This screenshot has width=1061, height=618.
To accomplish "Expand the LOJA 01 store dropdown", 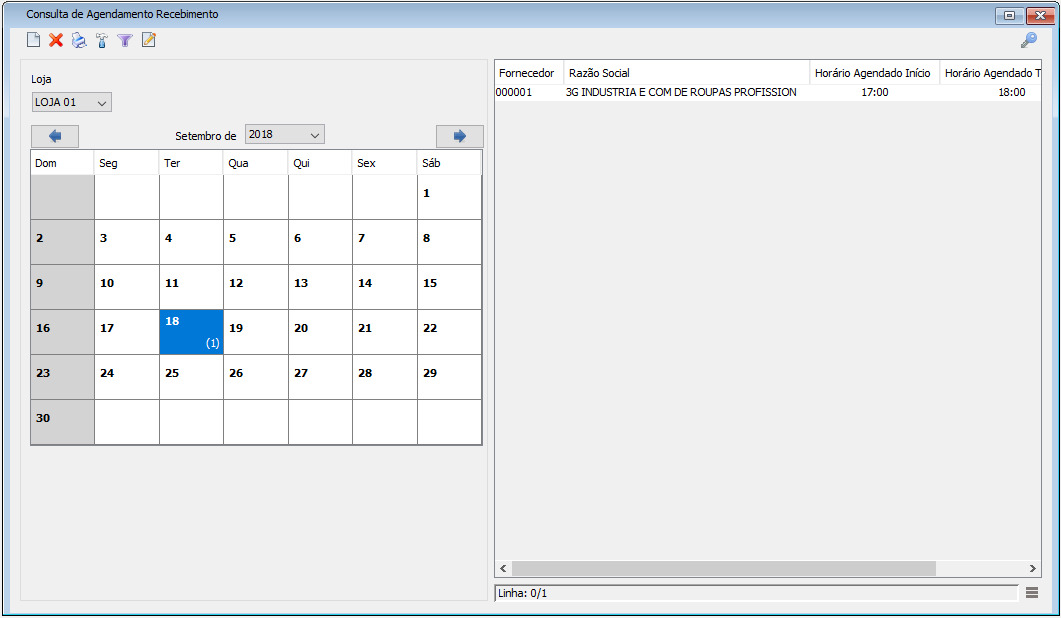I will click(71, 102).
